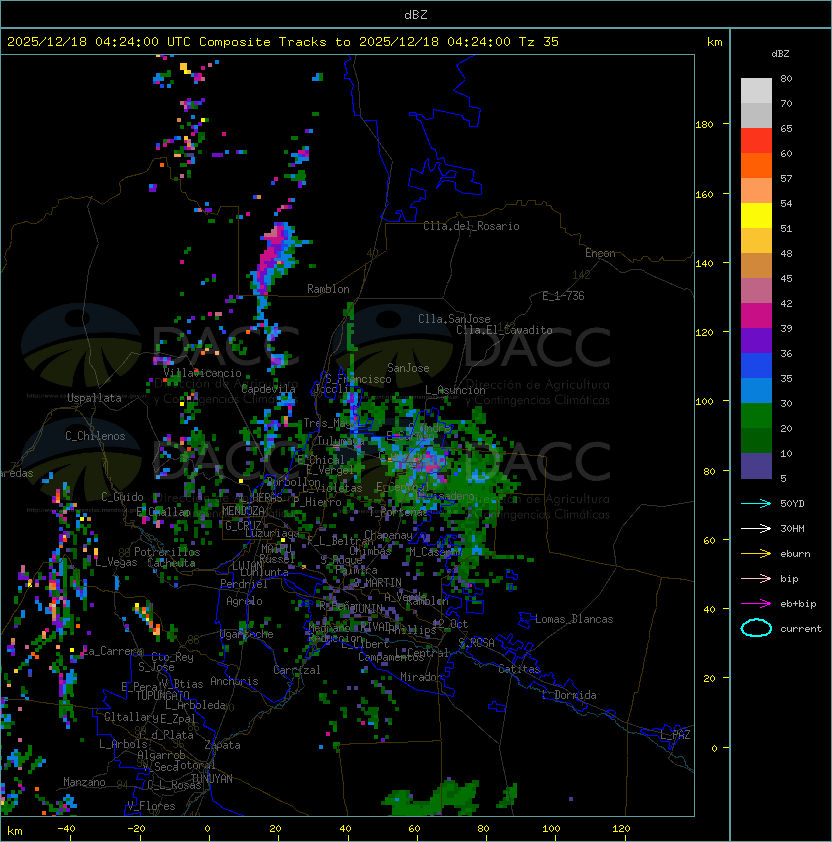This screenshot has height=842, width=832.
Task: Click the Uspallata place label
Action: pos(94,398)
